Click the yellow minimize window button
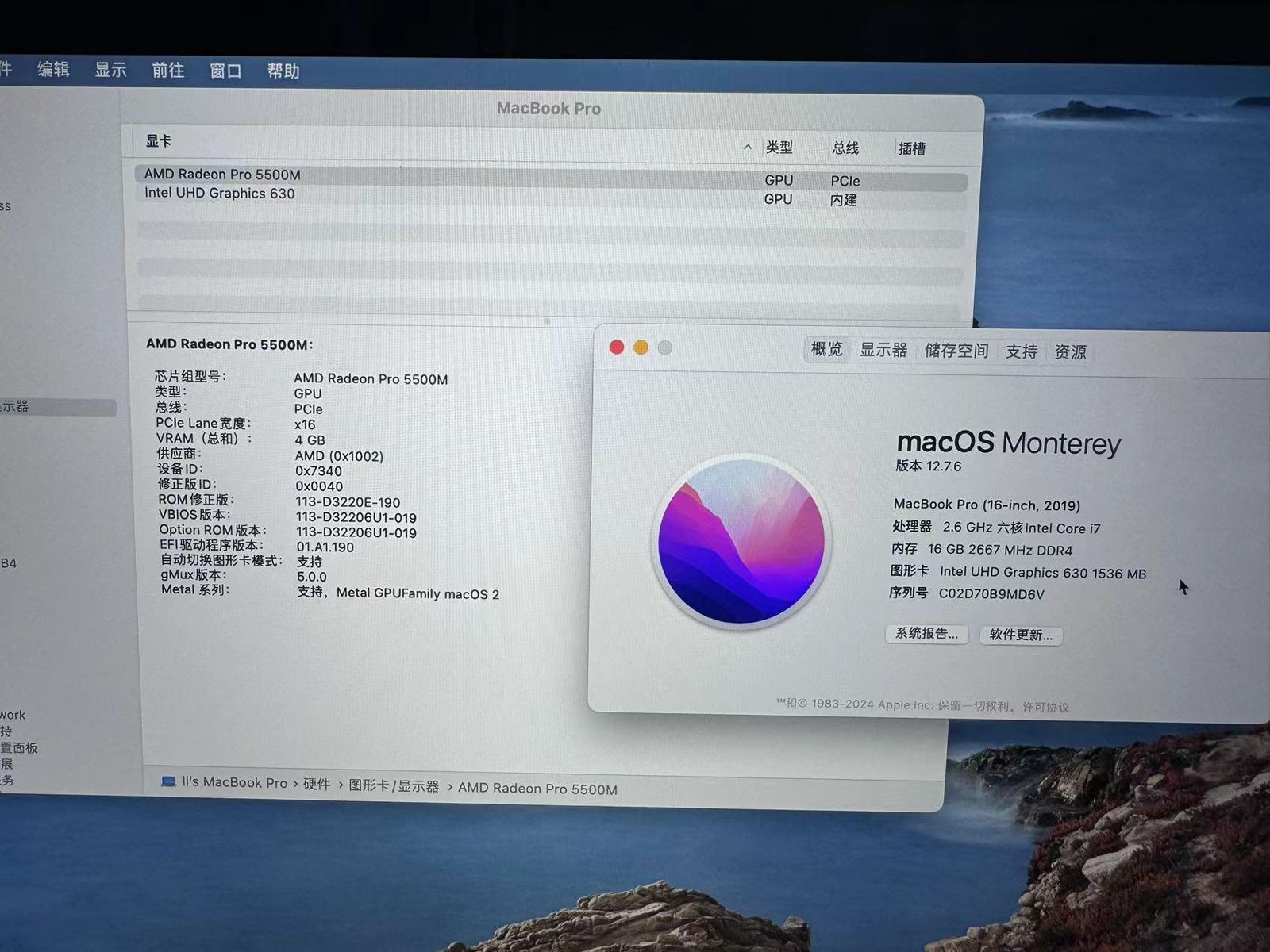The height and width of the screenshot is (952, 1270). tap(641, 347)
